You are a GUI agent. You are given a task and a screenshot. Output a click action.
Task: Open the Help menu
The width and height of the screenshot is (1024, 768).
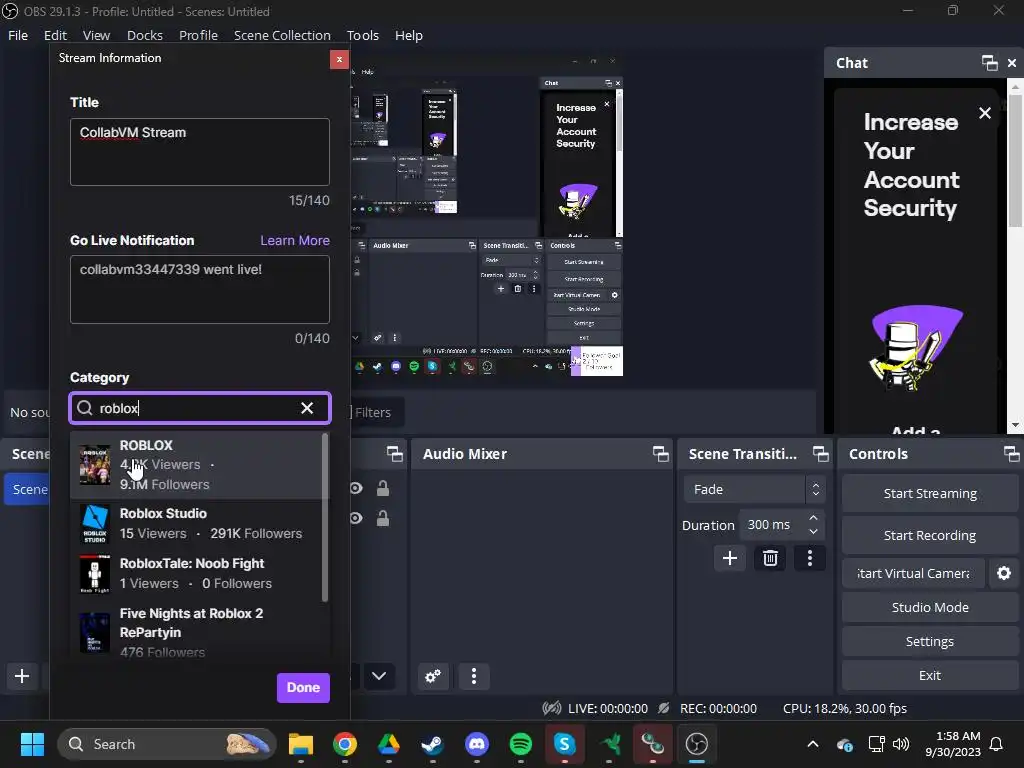point(409,35)
